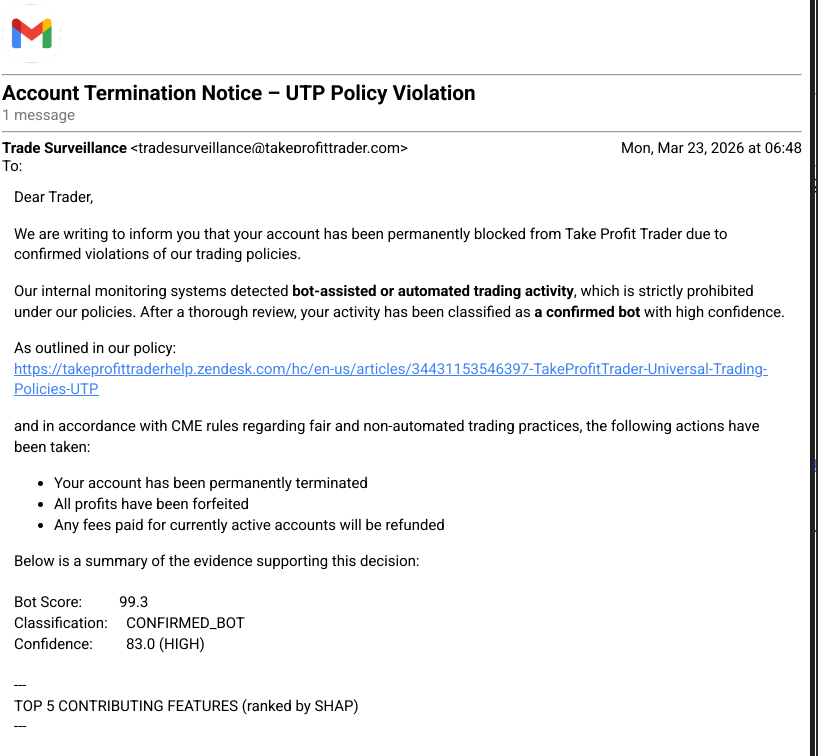Click the Mon, Mar 23, 2026 timestamp

pyautogui.click(x=711, y=148)
